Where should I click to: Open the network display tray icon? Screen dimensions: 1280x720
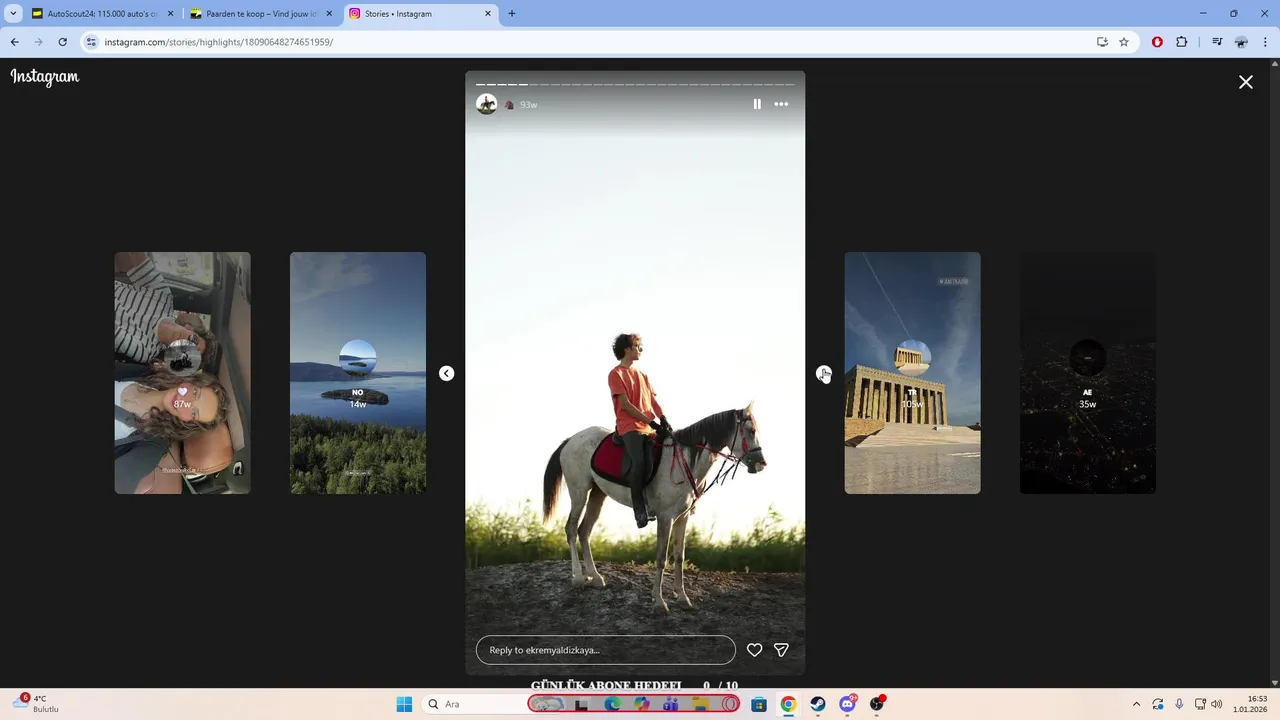(x=1201, y=704)
